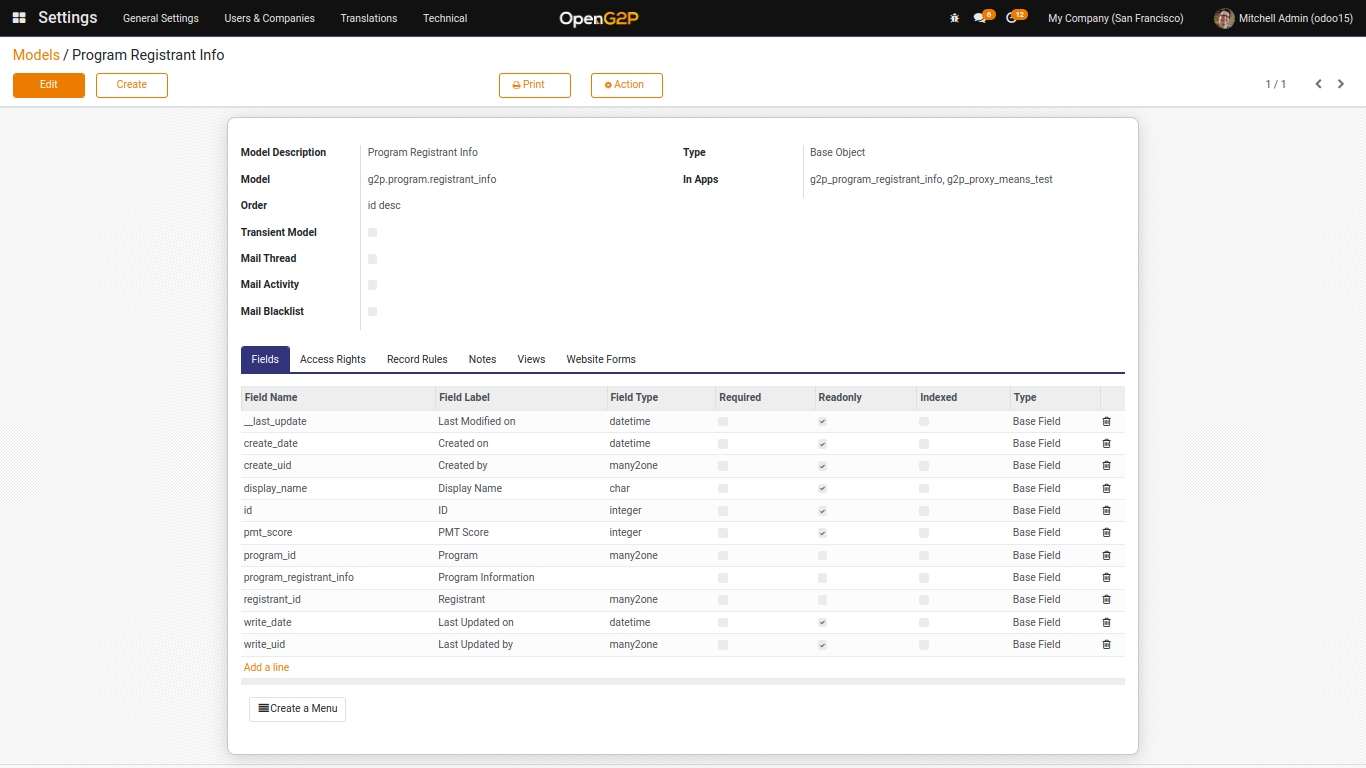Click trash icon for write_uid row
Screen dimensions: 1366x768
point(1106,645)
